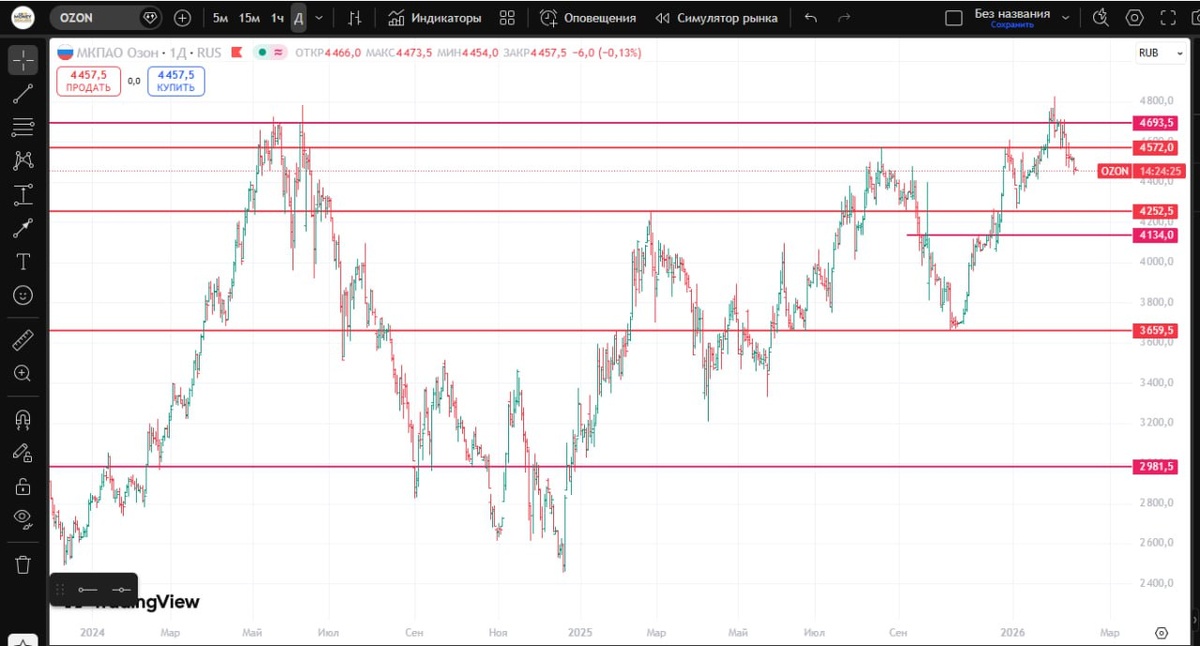Add symbol to compare with plus icon
This screenshot has width=1200, height=646.
182,18
